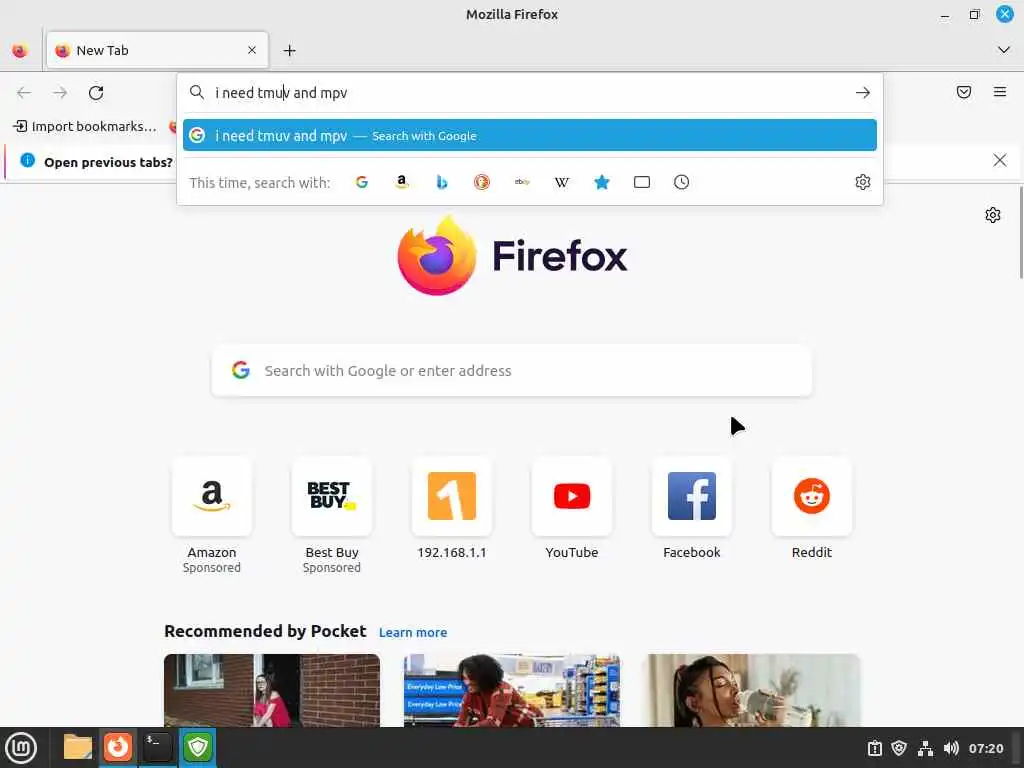Search this time with Bing icon

pos(441,182)
